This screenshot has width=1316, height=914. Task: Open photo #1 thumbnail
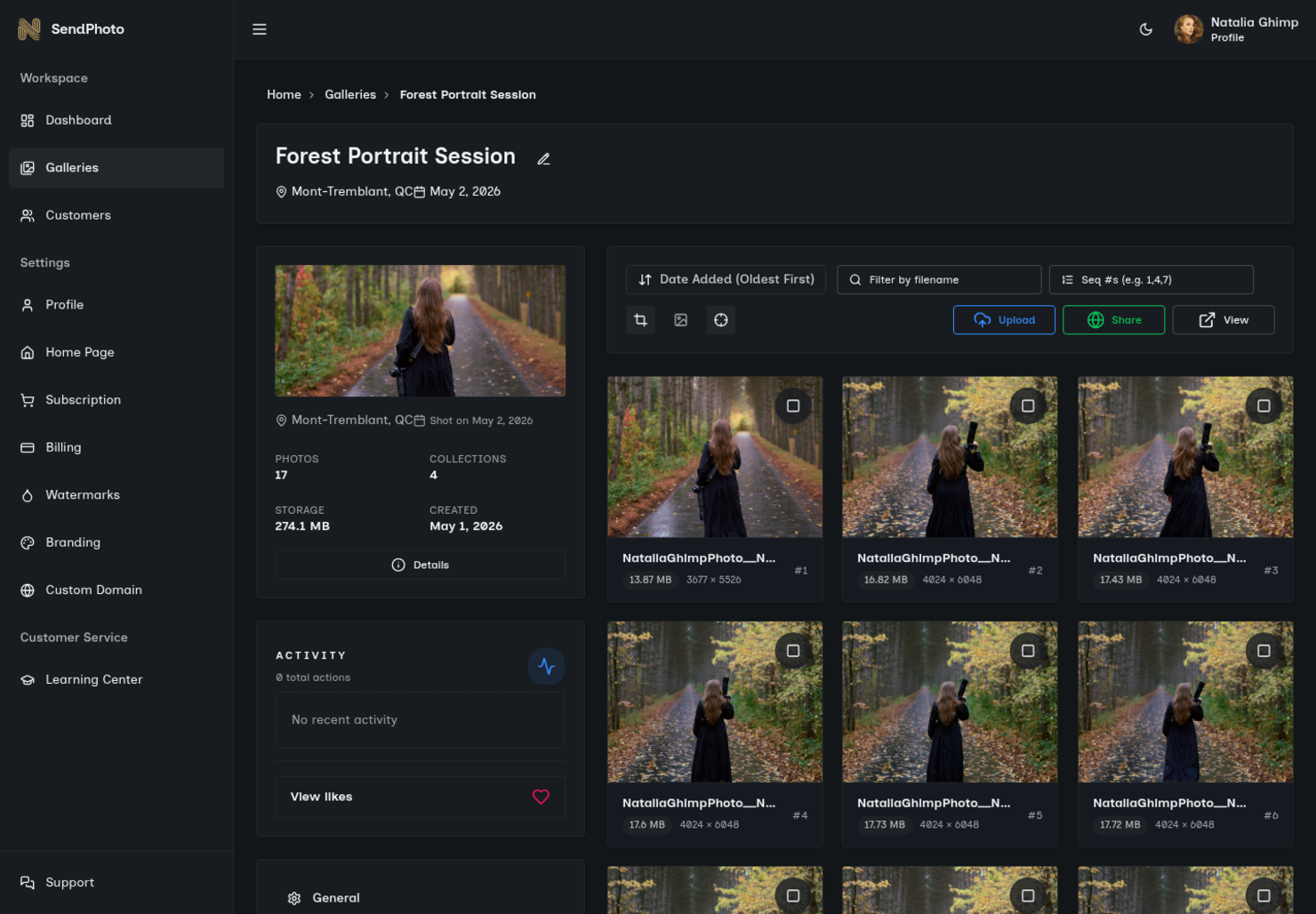click(715, 457)
